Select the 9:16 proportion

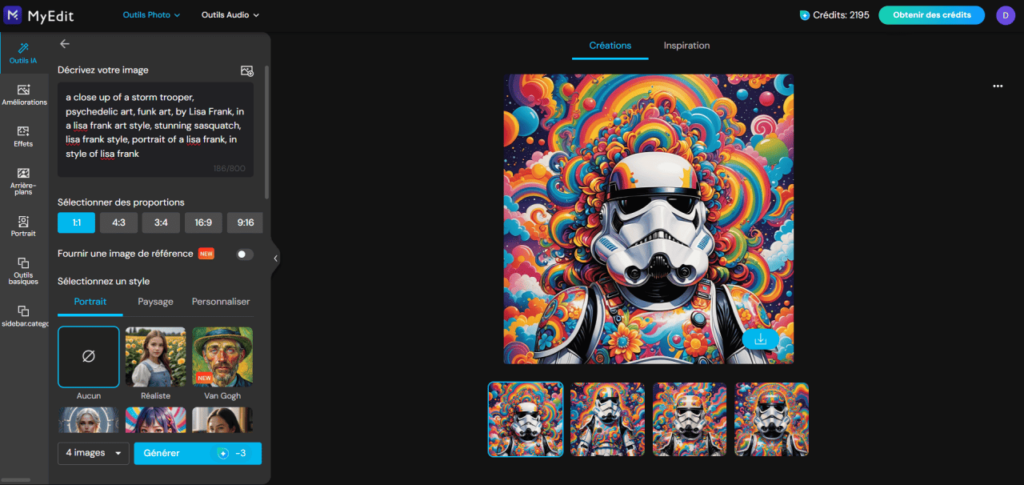245,223
